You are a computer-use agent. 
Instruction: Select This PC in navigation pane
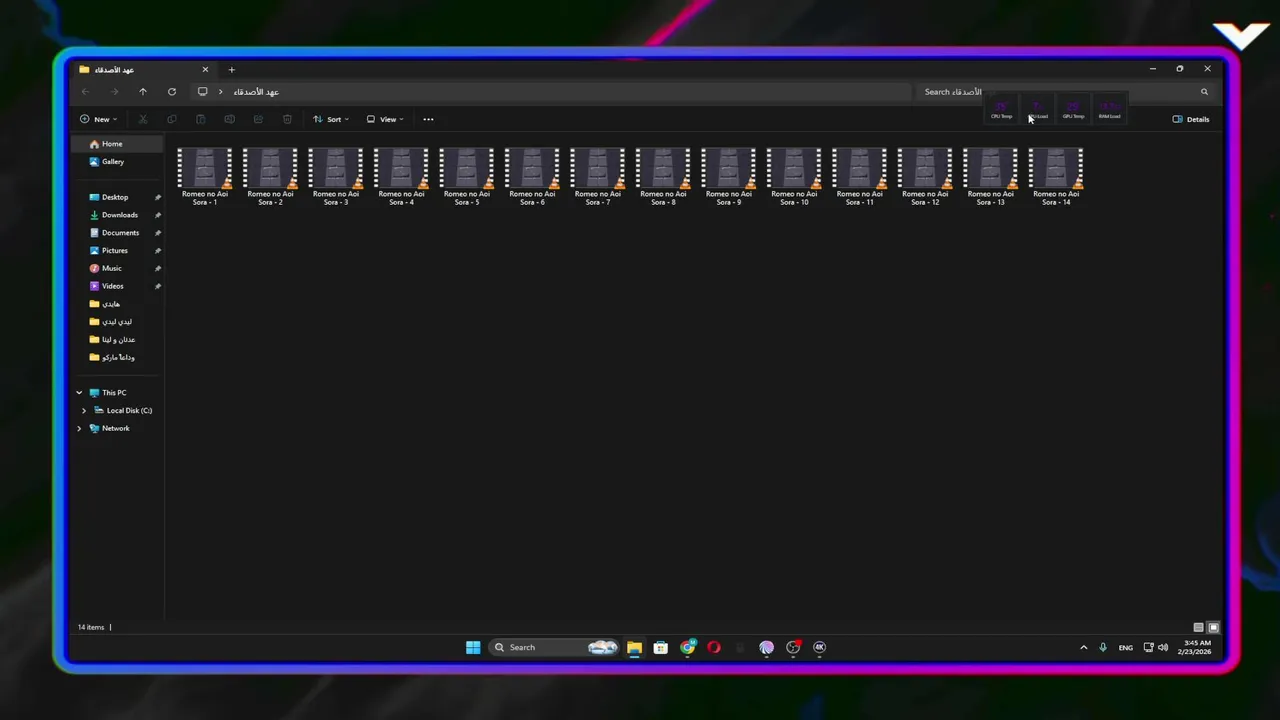pyautogui.click(x=114, y=392)
